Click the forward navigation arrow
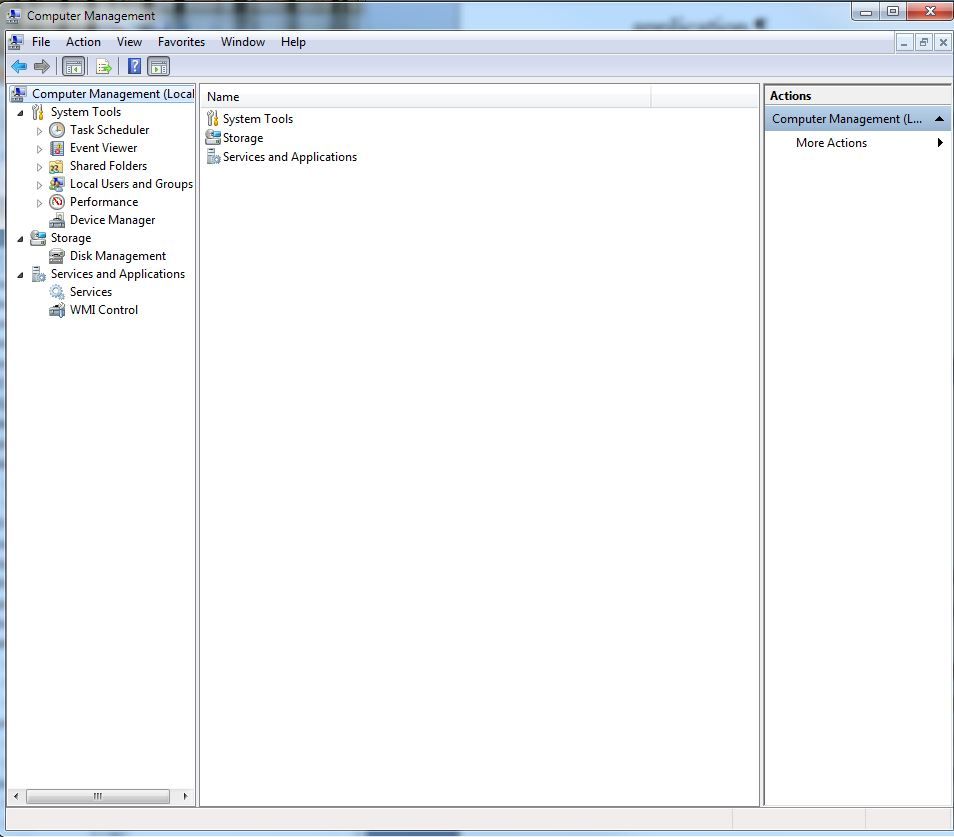The width and height of the screenshot is (954, 837). pyautogui.click(x=40, y=66)
